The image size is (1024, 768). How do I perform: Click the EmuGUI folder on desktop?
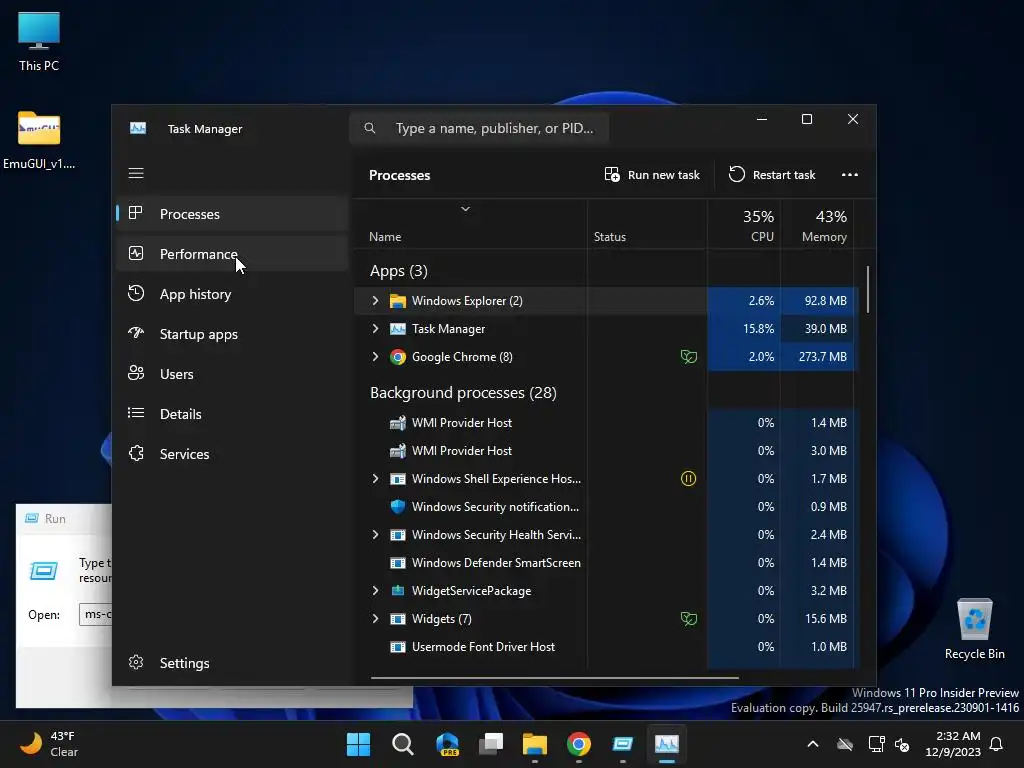tap(39, 140)
